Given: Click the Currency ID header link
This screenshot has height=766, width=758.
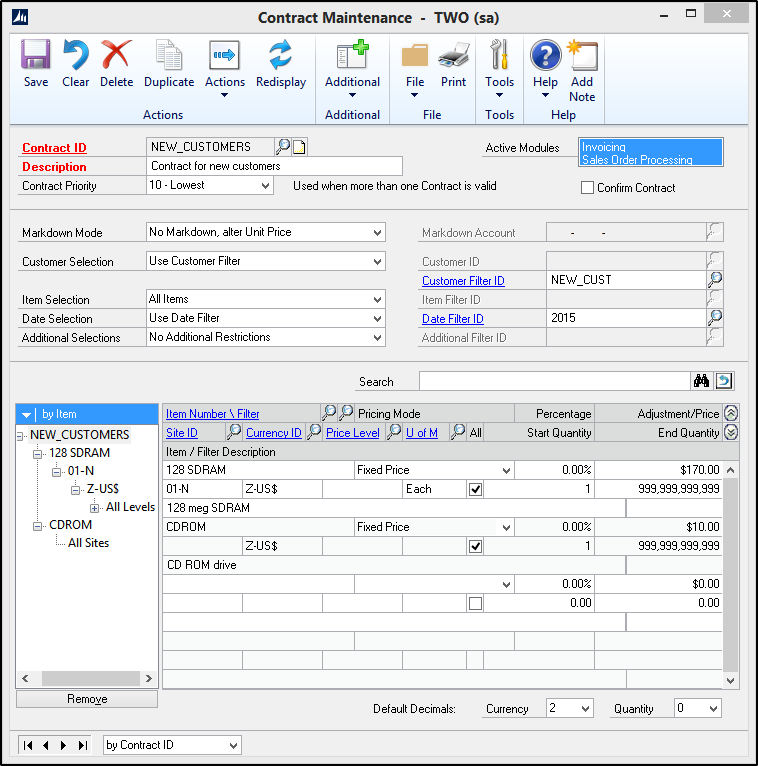Looking at the screenshot, I should 274,433.
